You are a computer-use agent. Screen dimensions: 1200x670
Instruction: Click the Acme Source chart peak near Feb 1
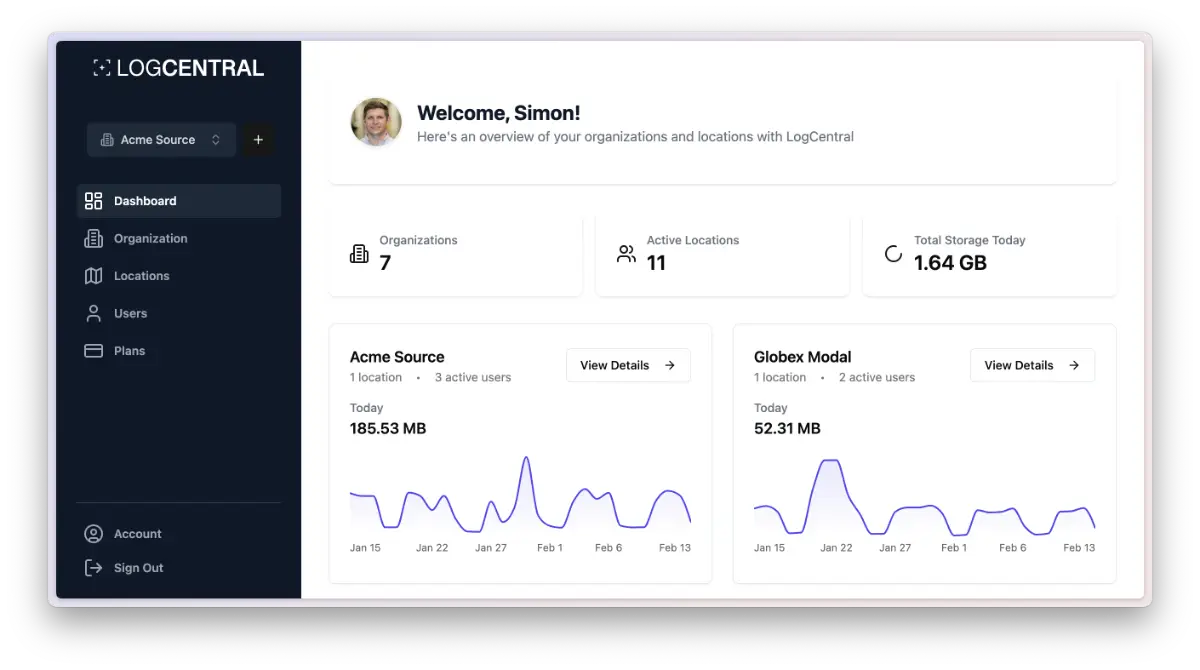pyautogui.click(x=526, y=459)
